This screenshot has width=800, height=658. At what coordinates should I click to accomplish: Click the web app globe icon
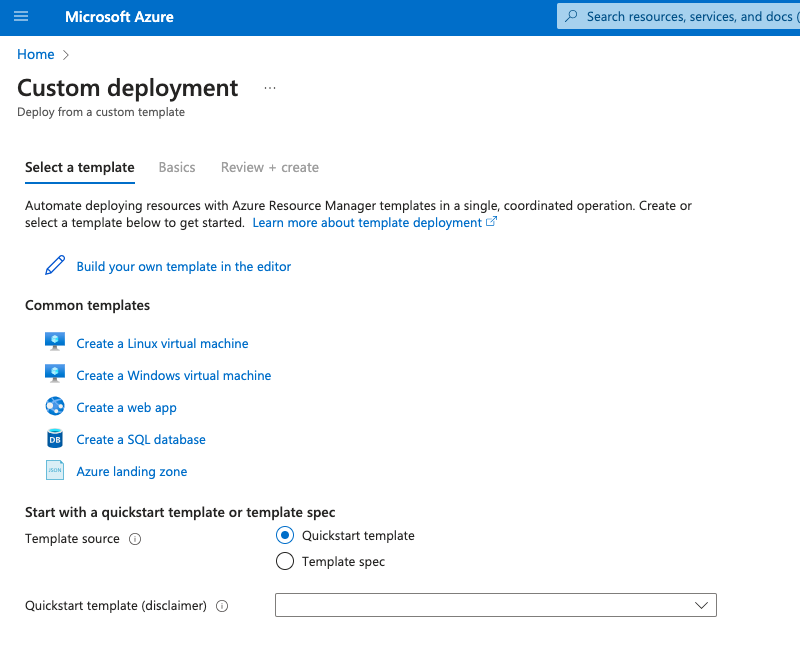[x=55, y=406]
